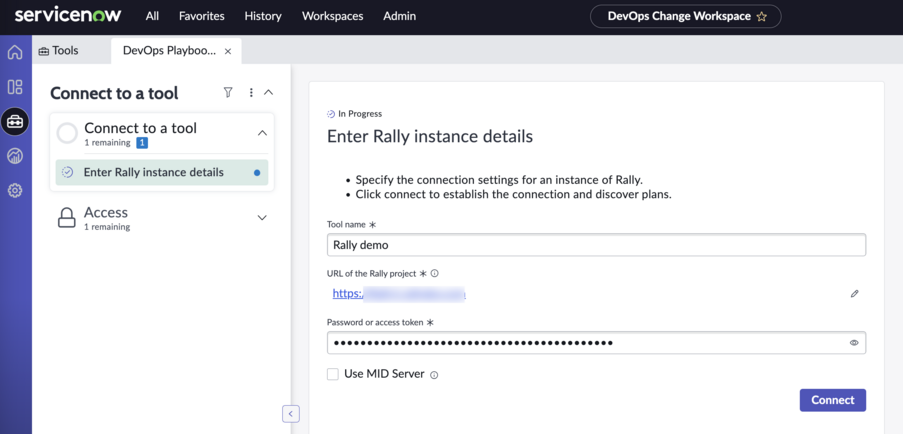Image resolution: width=903 pixels, height=434 pixels.
Task: Open the Admin menu
Action: 399,16
